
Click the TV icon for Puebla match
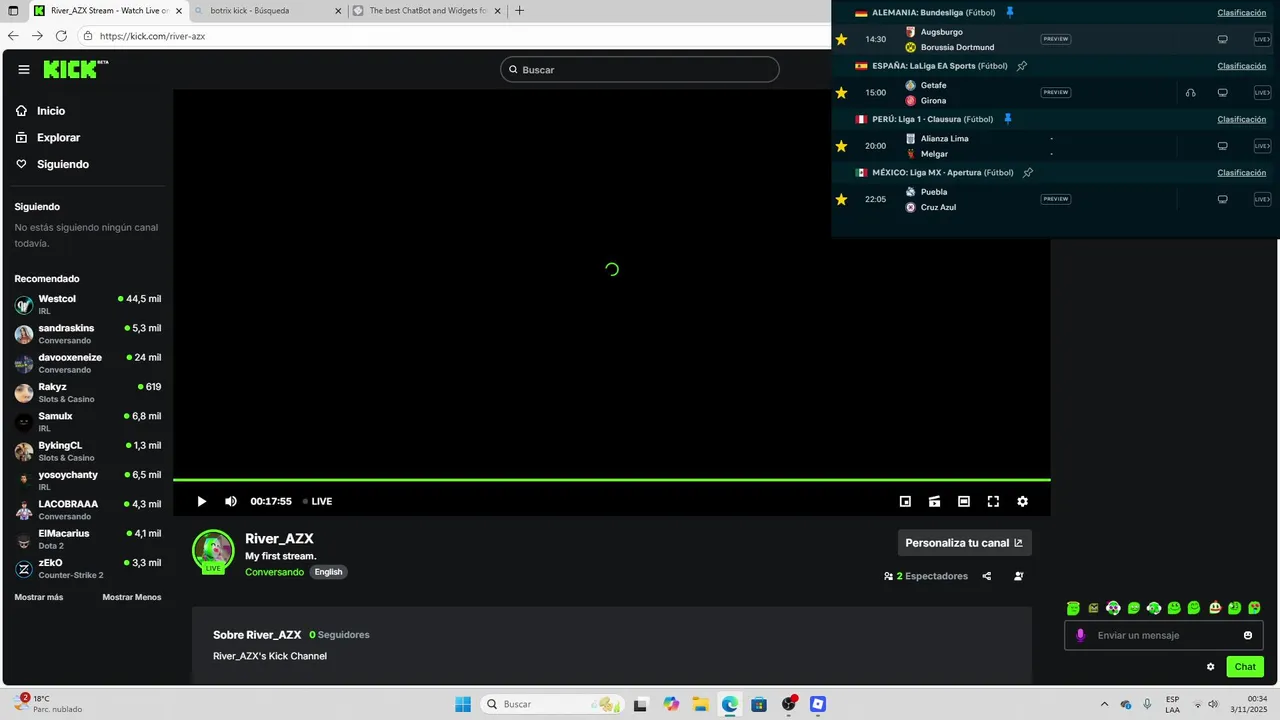[x=1222, y=199]
